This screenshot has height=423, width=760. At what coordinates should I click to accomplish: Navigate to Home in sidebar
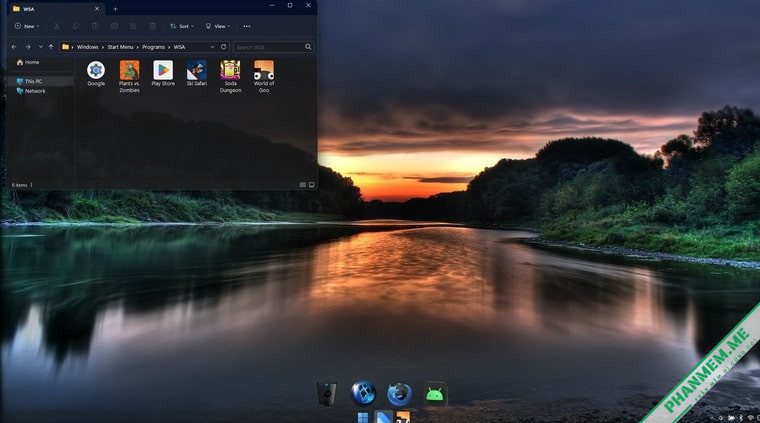[x=28, y=62]
